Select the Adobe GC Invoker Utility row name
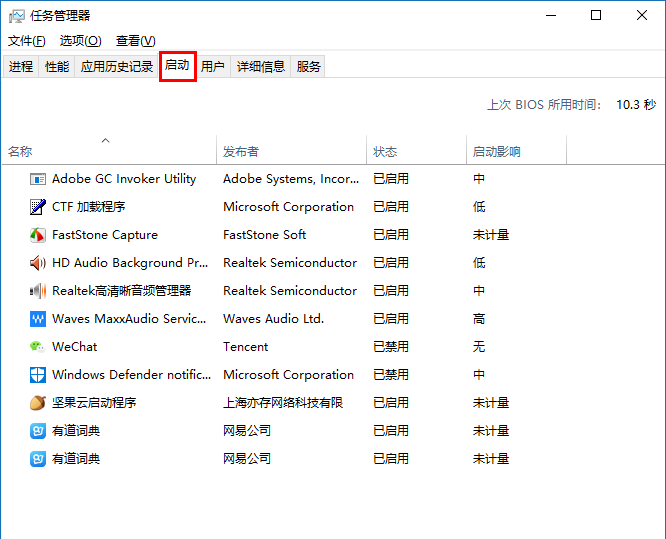This screenshot has width=666, height=539. [x=124, y=179]
